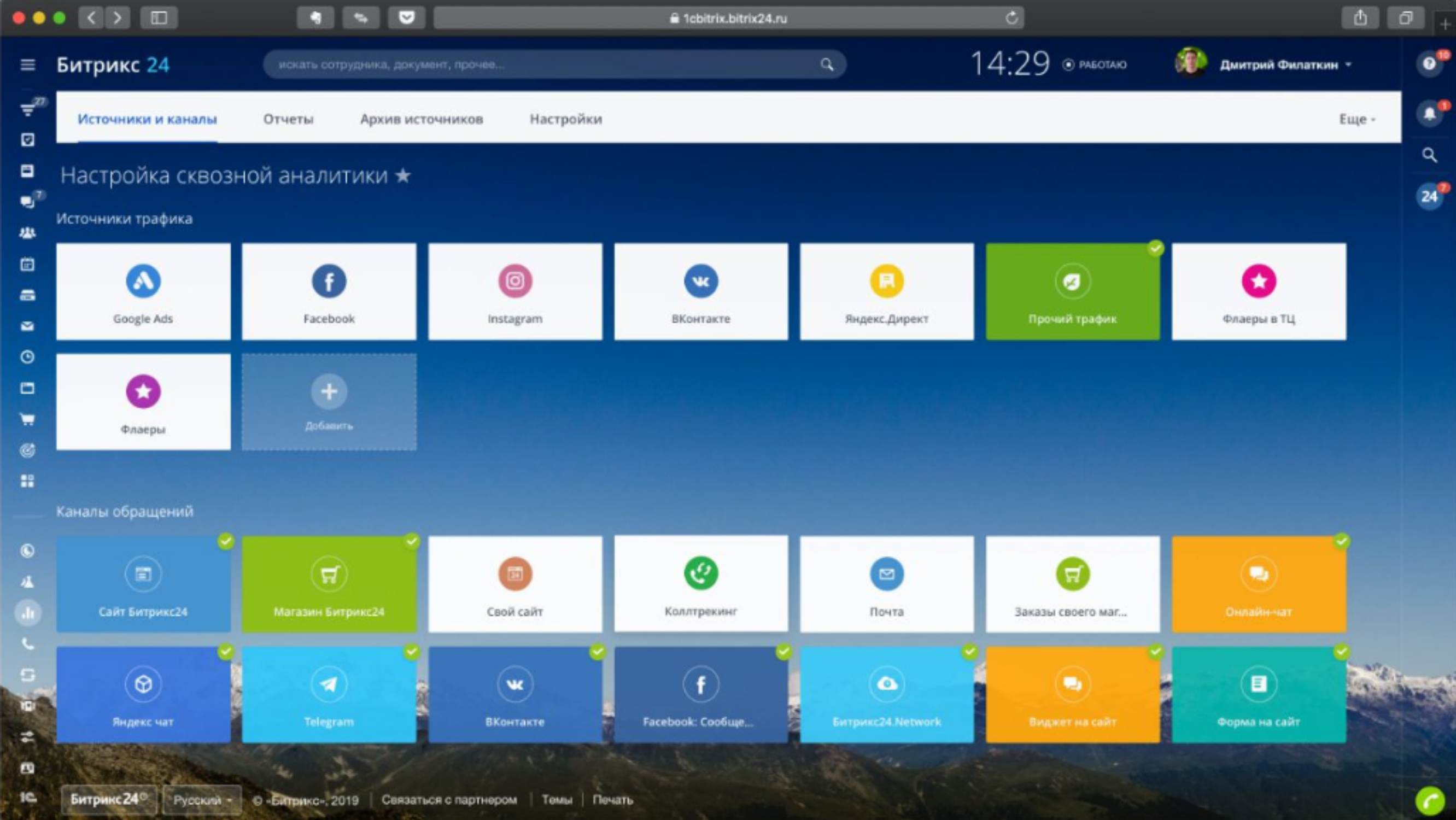This screenshot has height=820, width=1456.
Task: Switch to the Отчеты tab
Action: [x=288, y=119]
